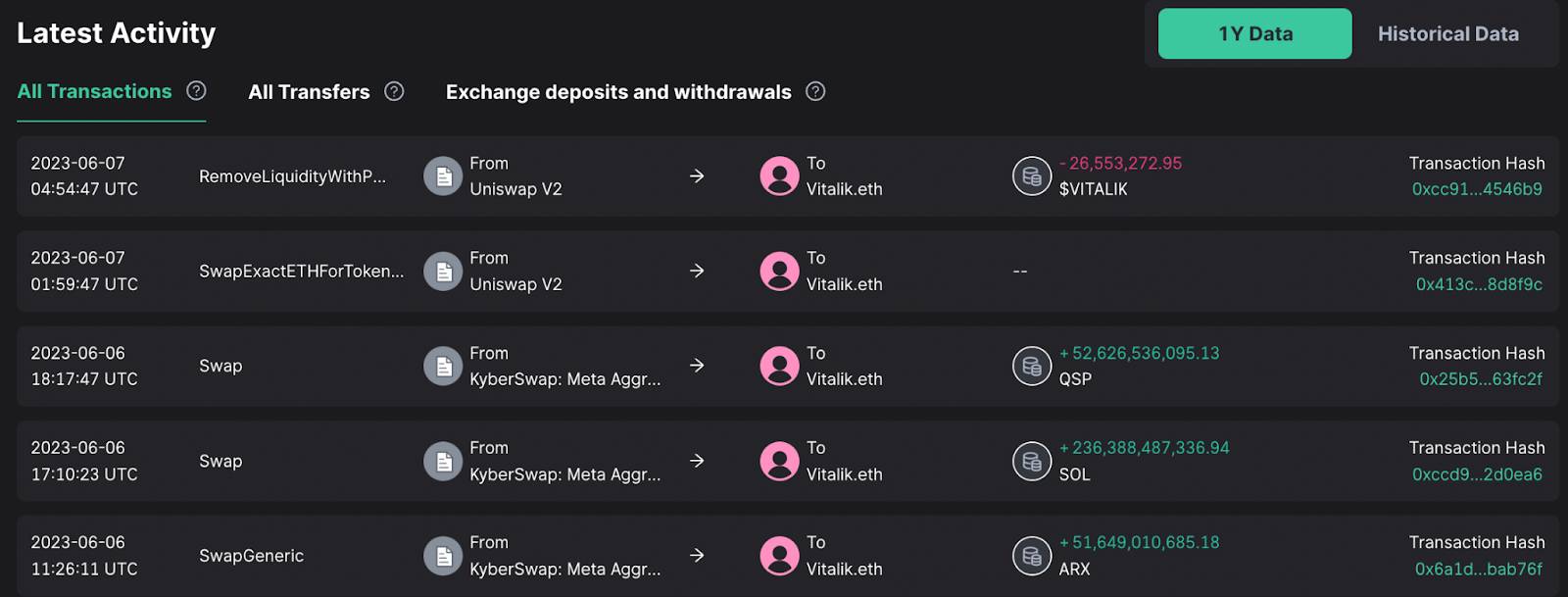Switch to Historical Data view

pyautogui.click(x=1448, y=33)
